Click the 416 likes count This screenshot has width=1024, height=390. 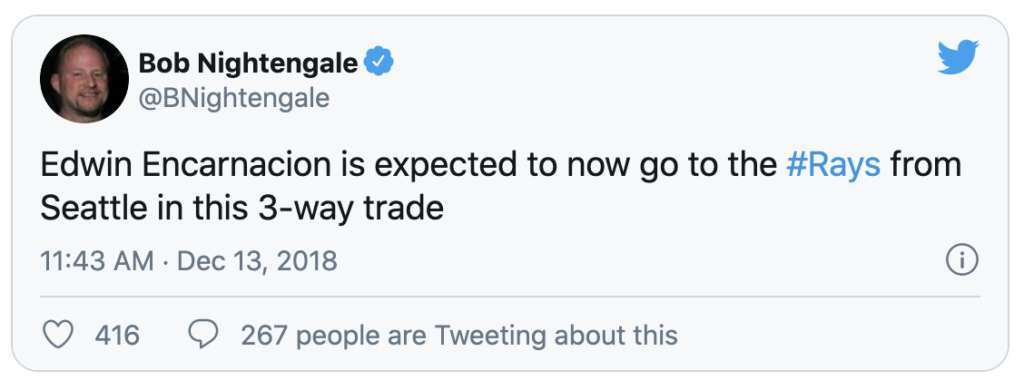(118, 335)
